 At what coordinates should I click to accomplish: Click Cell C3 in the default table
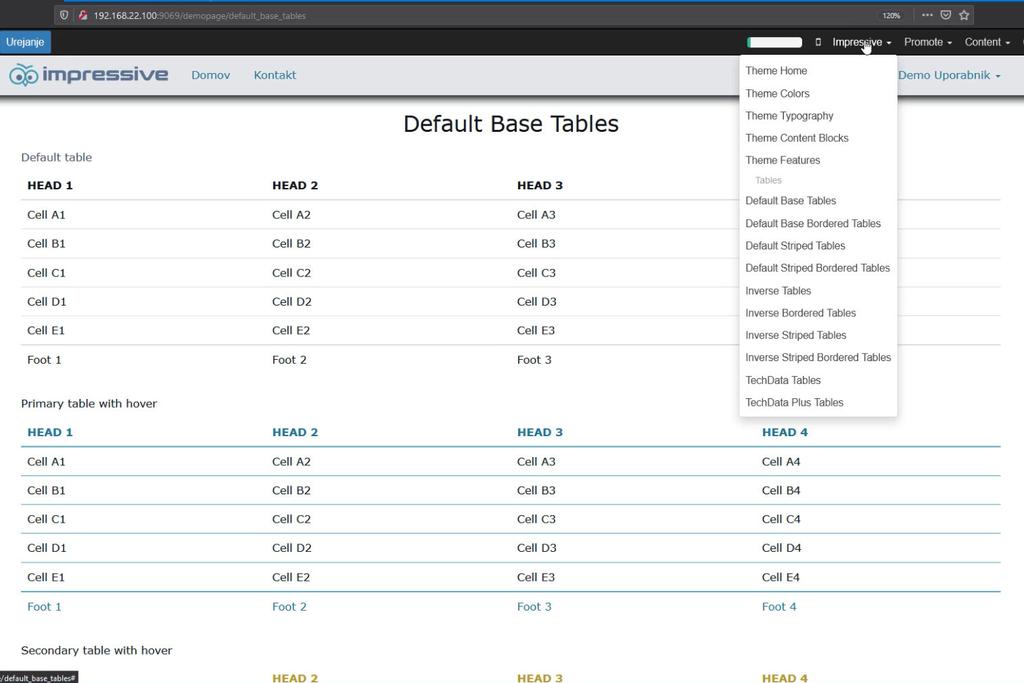536,273
